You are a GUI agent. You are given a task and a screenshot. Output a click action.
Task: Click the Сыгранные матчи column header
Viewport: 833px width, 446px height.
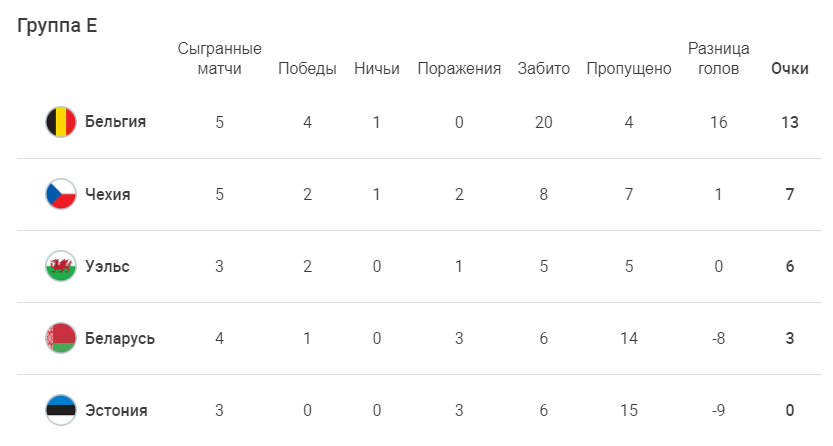[x=219, y=59]
